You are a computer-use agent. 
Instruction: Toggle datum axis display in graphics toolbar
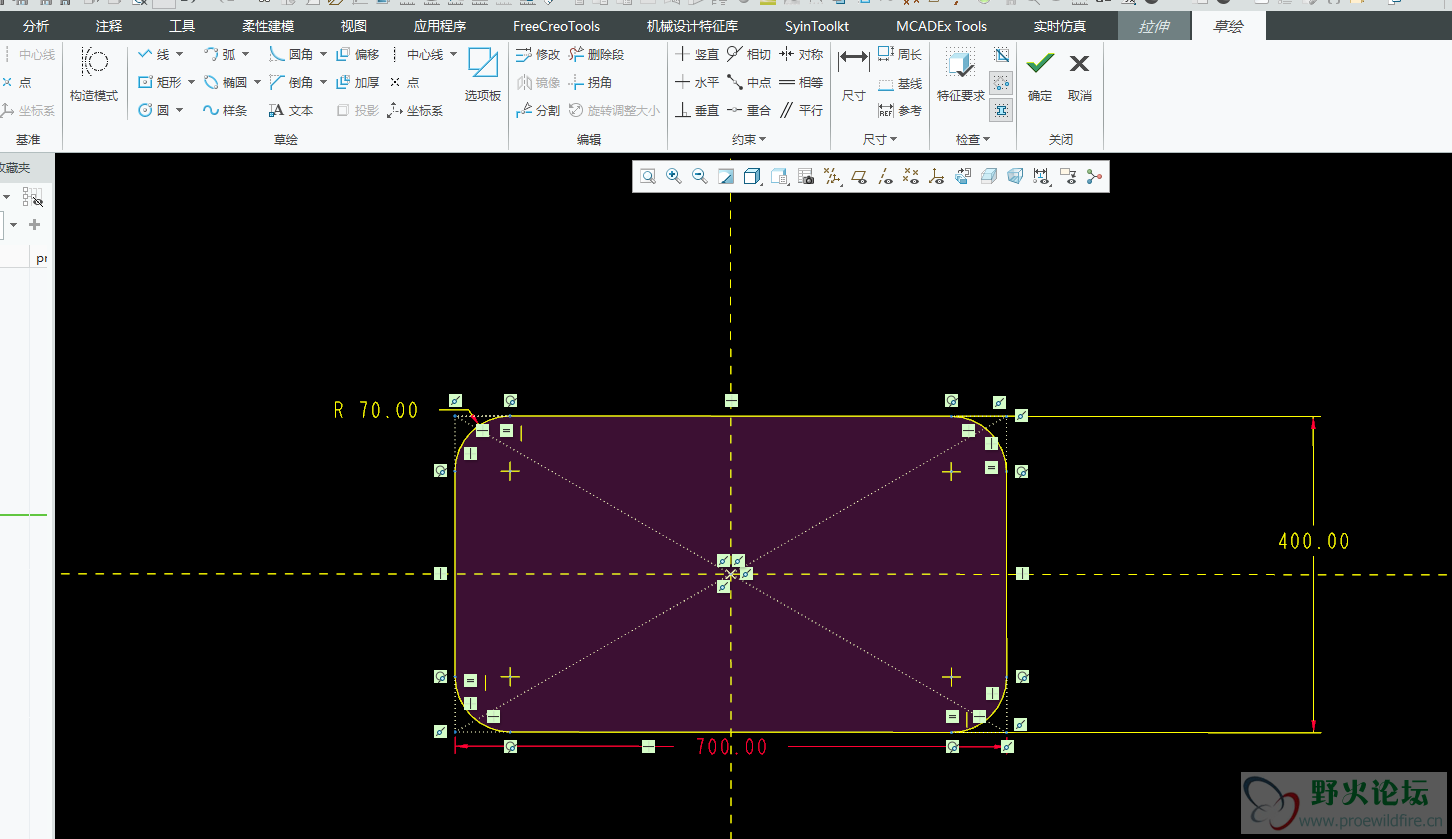pos(884,177)
